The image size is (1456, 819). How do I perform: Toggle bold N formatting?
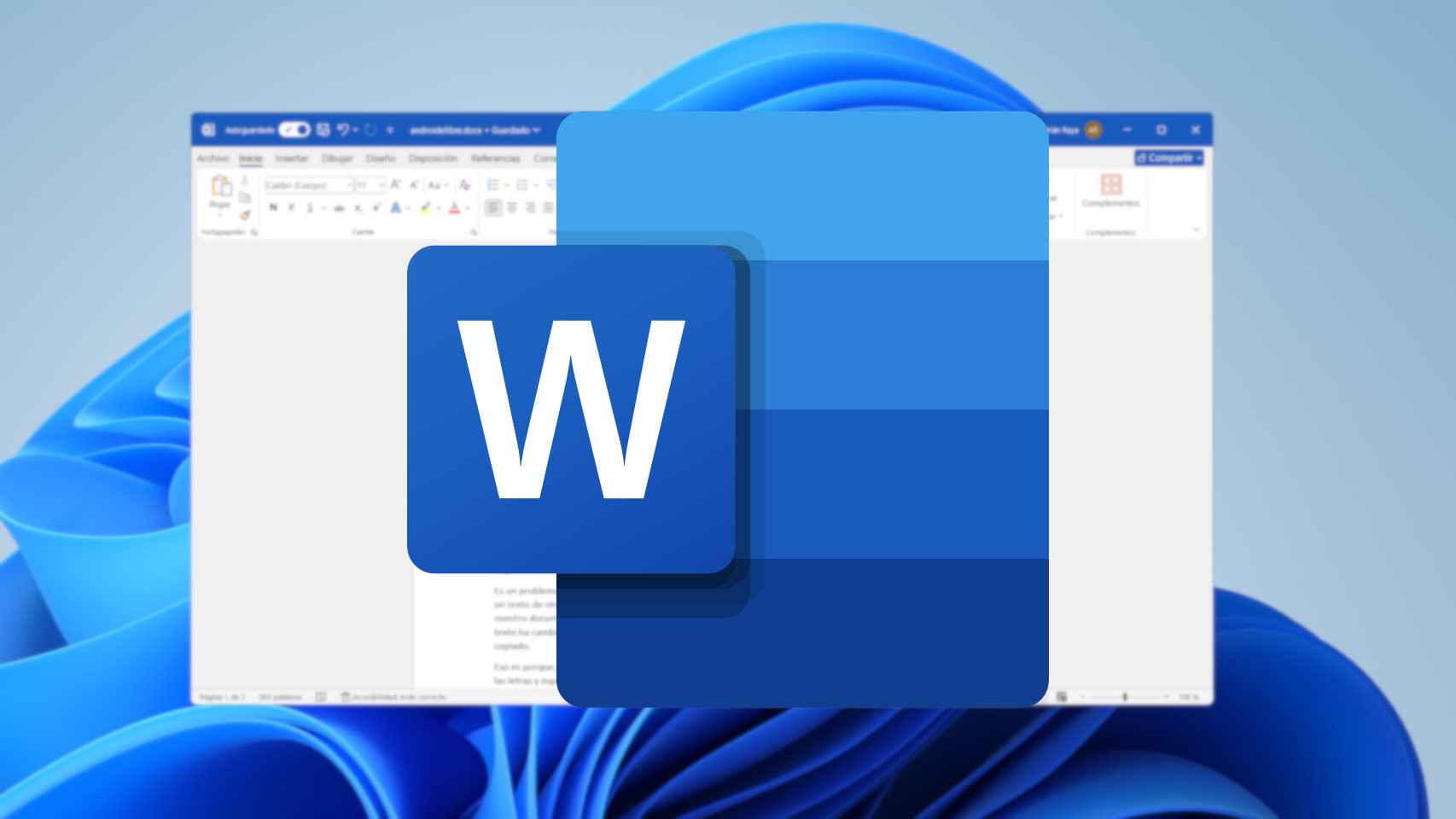(x=273, y=207)
